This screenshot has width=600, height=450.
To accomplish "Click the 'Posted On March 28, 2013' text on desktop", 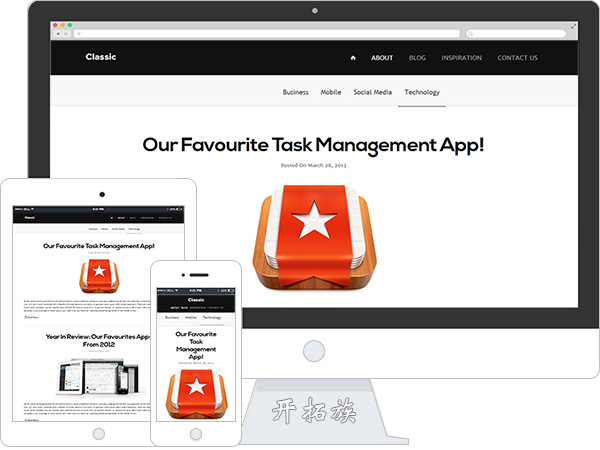I will tap(313, 165).
